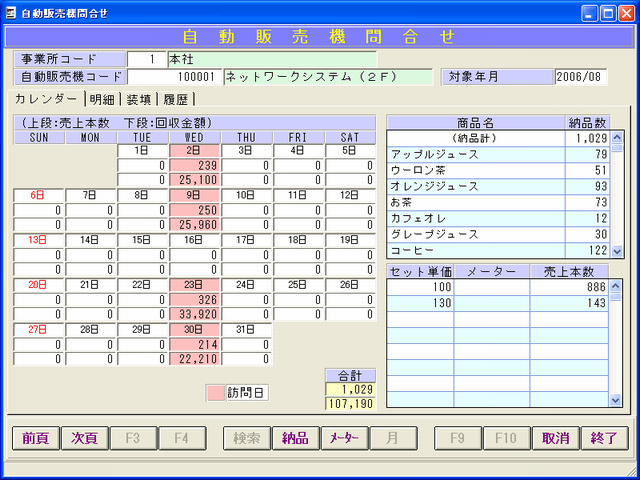Click the disabled F3 button
640x480 pixels.
[x=133, y=438]
